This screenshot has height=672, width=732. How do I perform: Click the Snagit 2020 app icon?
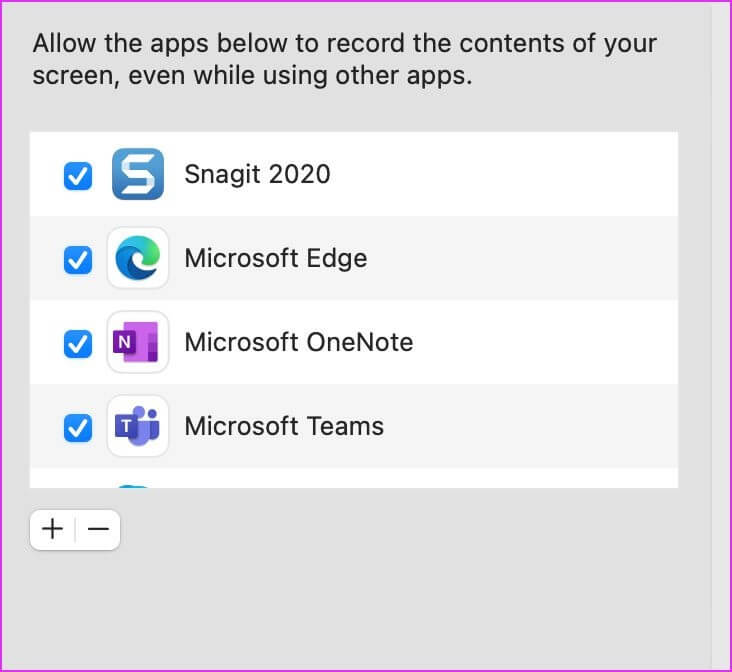(x=138, y=174)
